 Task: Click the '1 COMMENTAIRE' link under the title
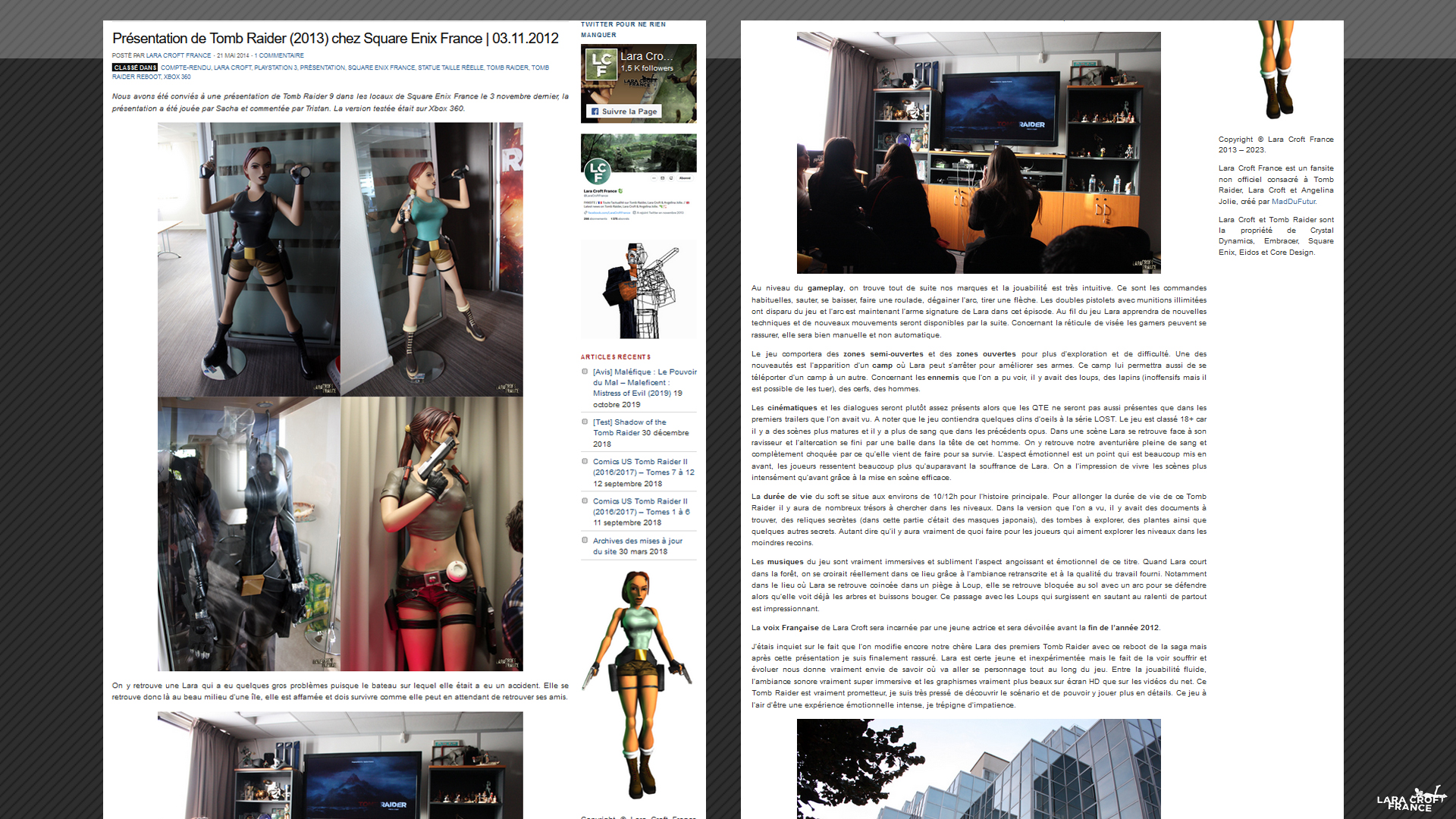[x=278, y=55]
